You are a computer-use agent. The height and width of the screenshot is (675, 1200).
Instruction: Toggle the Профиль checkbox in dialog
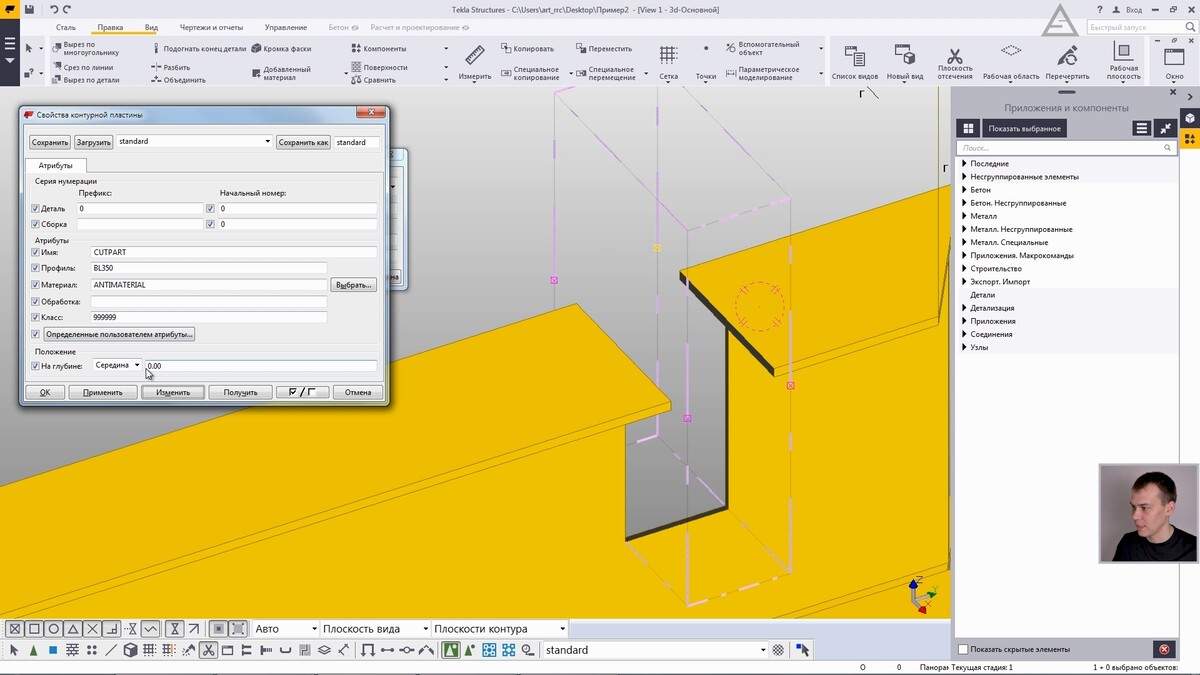(36, 268)
